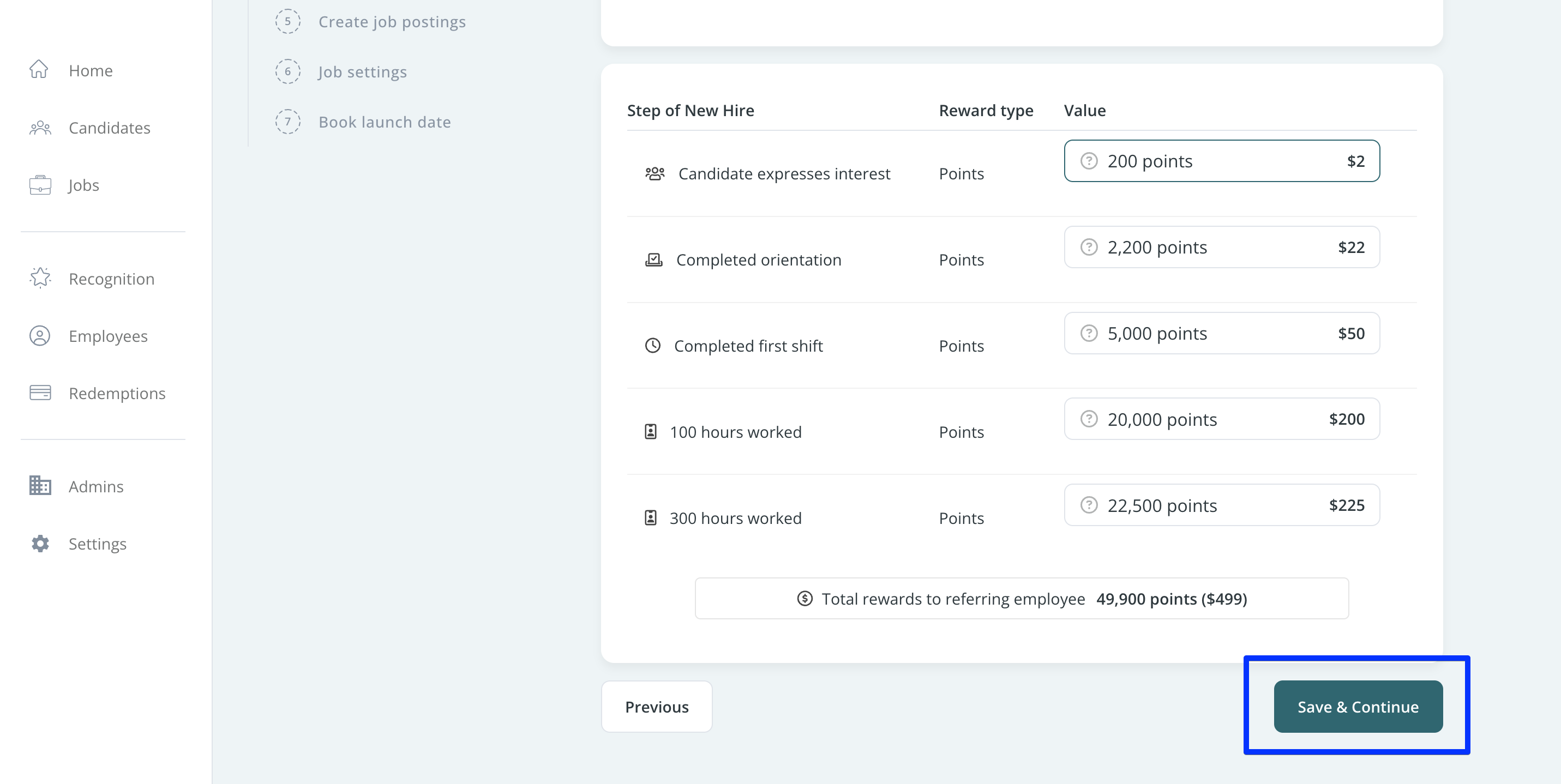Screen dimensions: 1561x784
Task: Click '49,900 points ($499)' total text
Action: point(1172,599)
